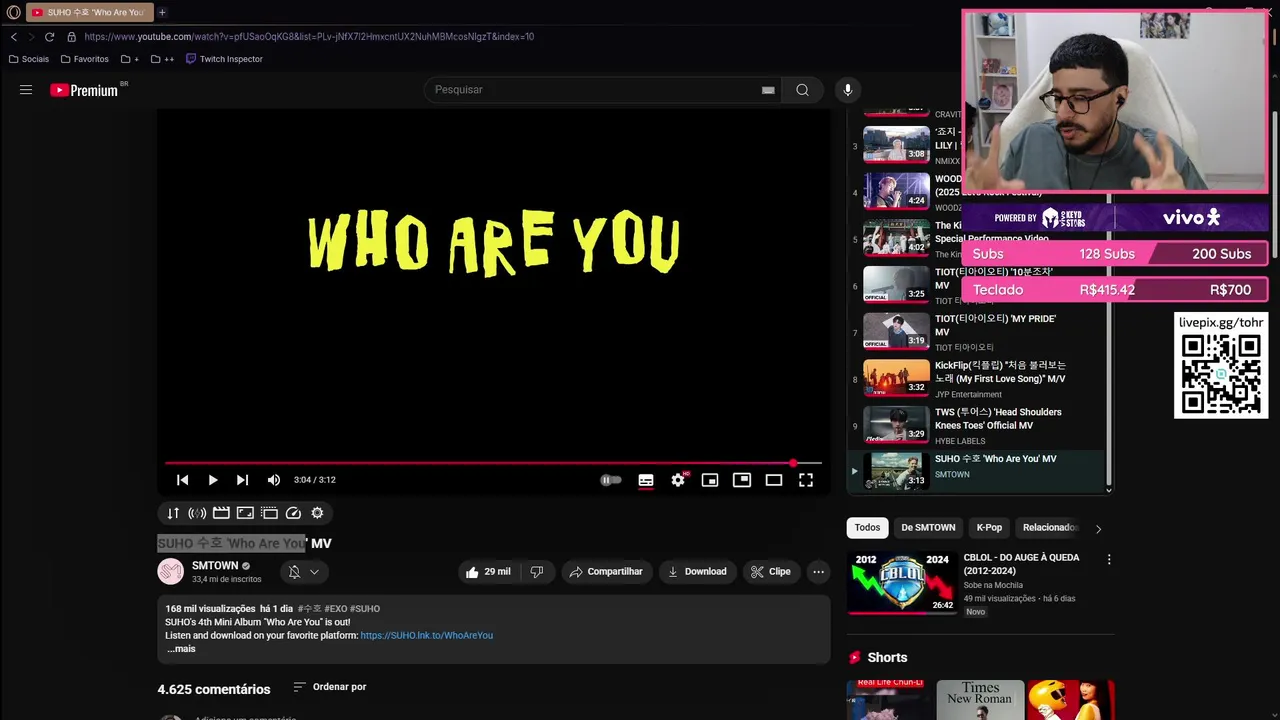Viewport: 1280px width, 720px height.
Task: Select the De SMTOWN filter chip
Action: [x=928, y=528]
